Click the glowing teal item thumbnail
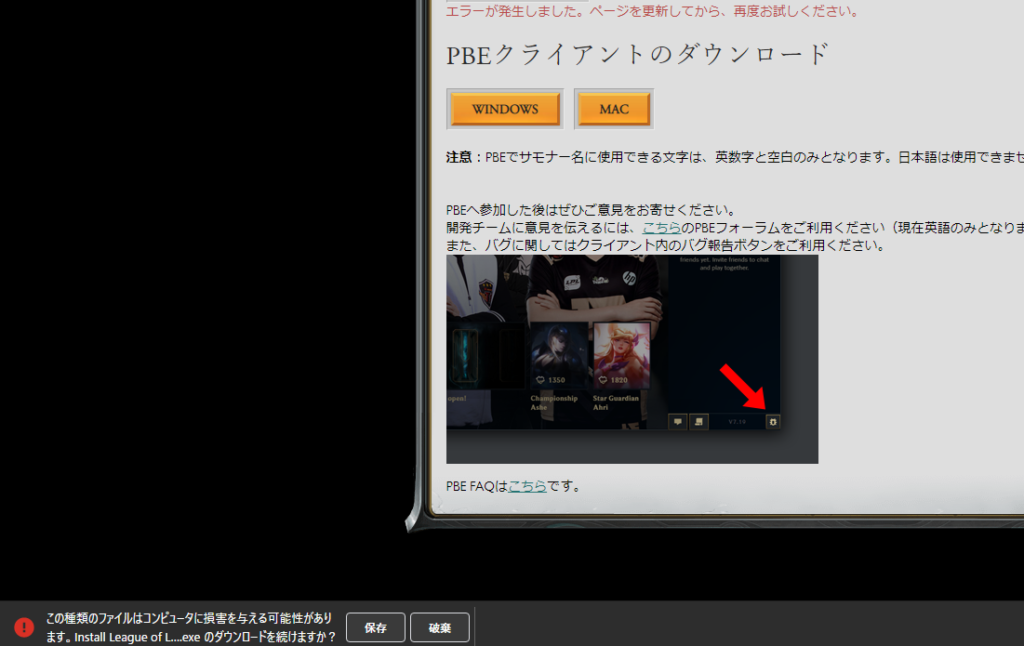Image resolution: width=1024 pixels, height=646 pixels. tap(465, 356)
